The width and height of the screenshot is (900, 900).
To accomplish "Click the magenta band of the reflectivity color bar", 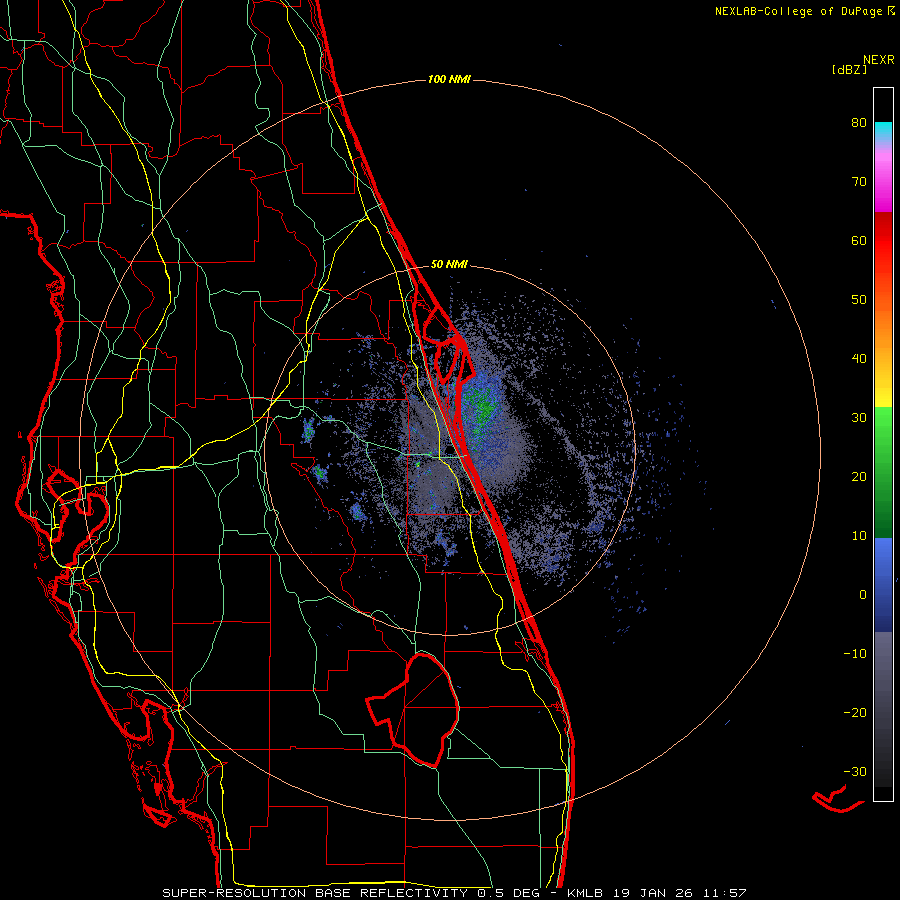I will tap(883, 184).
